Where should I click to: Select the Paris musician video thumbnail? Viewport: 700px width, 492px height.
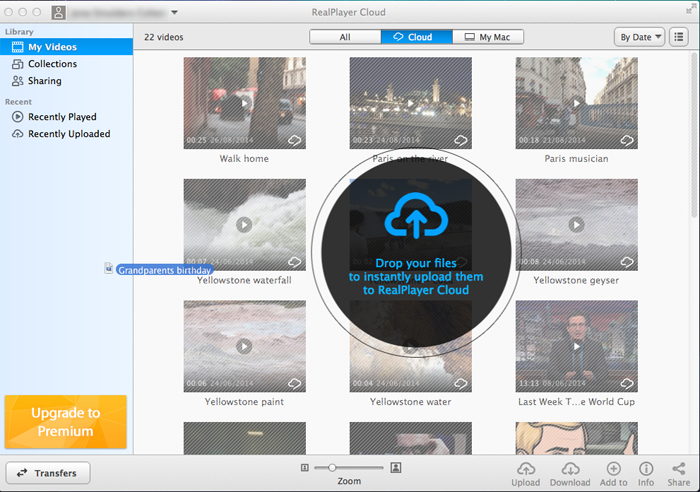(576, 103)
